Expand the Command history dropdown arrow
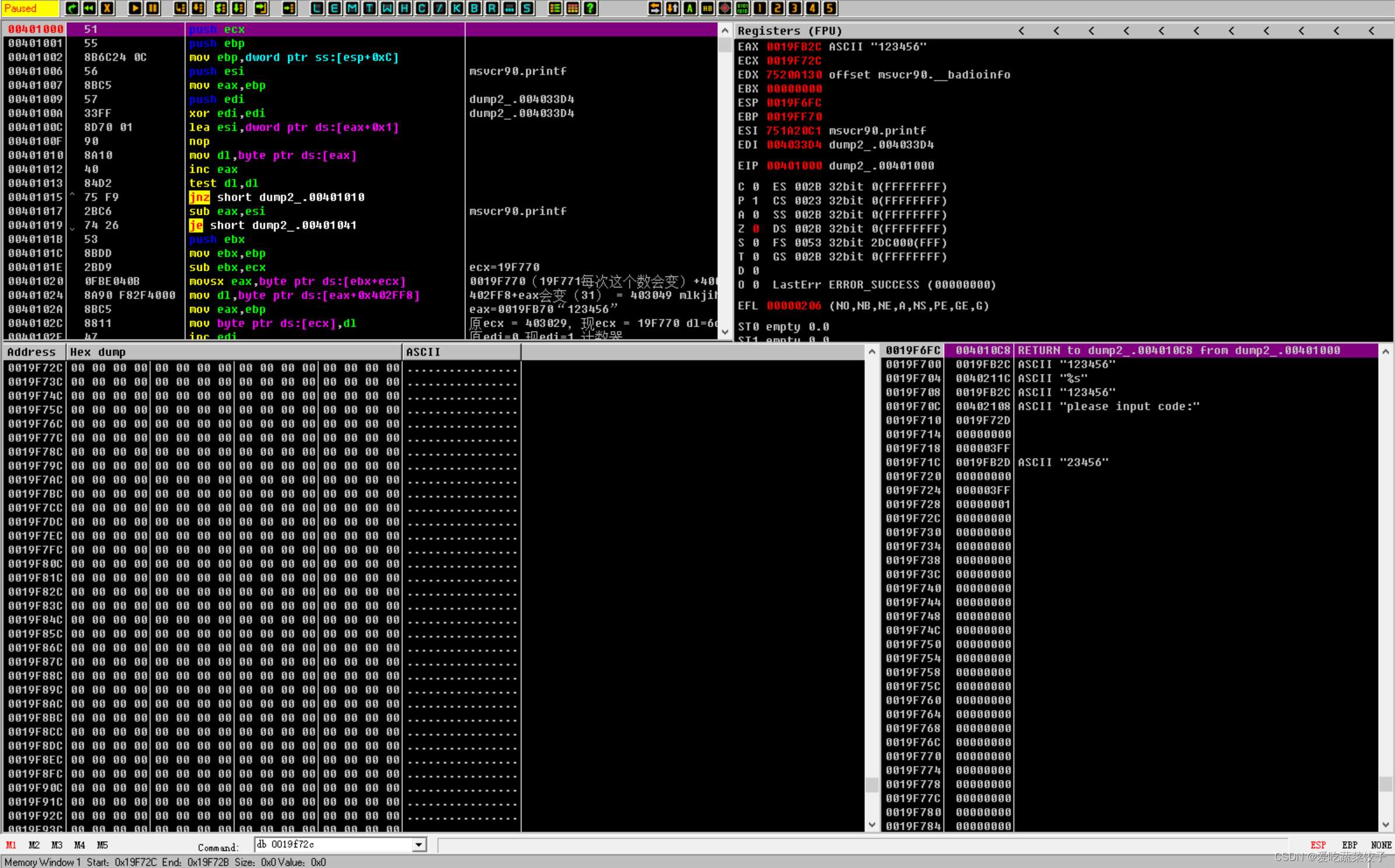Image resolution: width=1395 pixels, height=868 pixels. click(419, 844)
